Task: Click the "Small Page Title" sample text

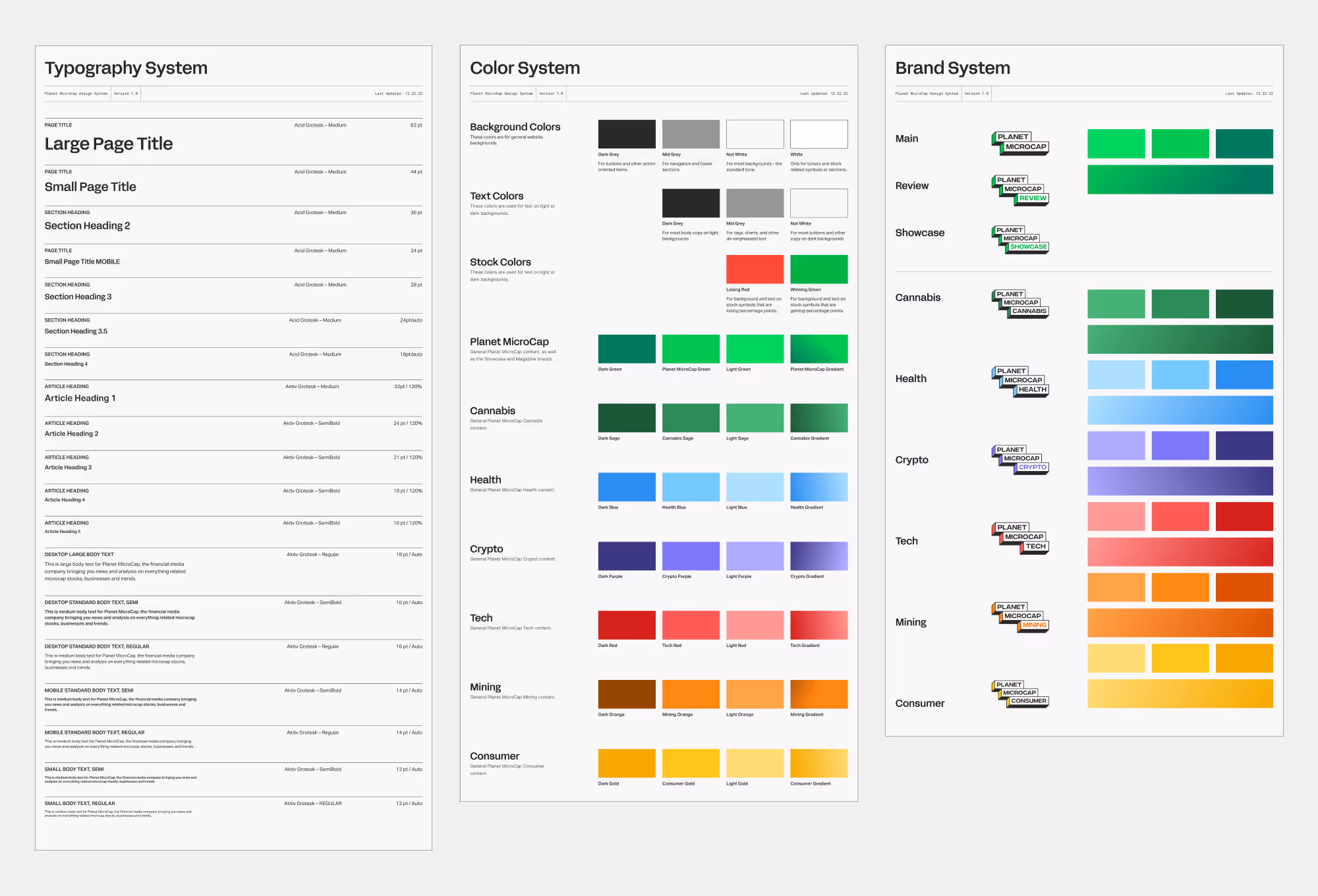Action: click(90, 187)
